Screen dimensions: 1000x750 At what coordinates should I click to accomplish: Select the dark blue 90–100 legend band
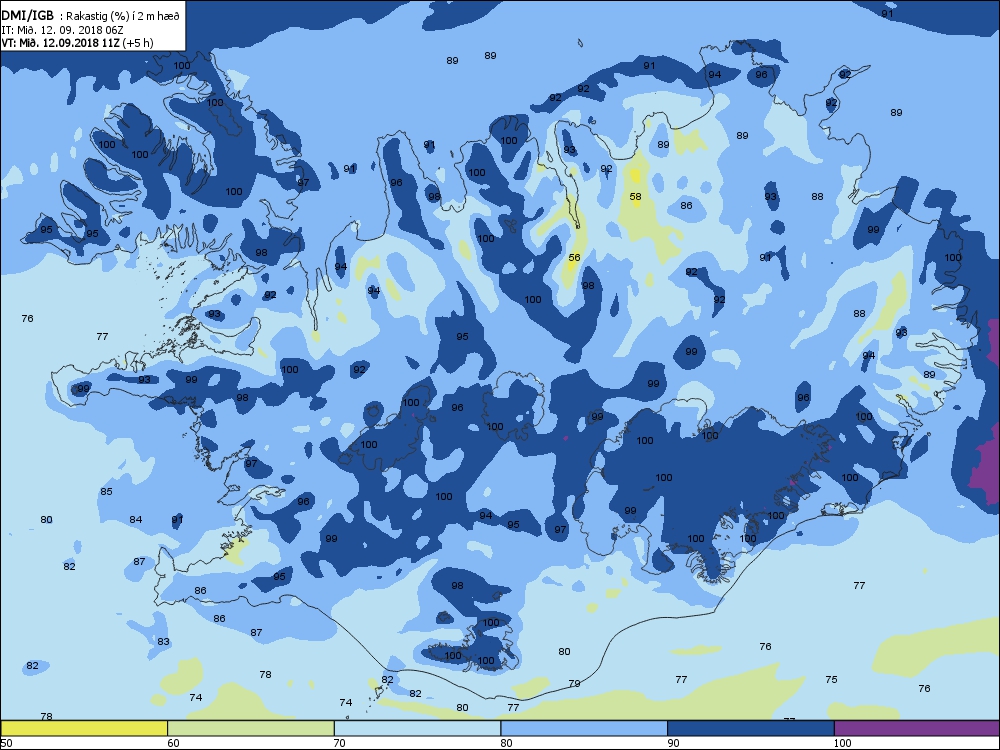pyautogui.click(x=751, y=728)
